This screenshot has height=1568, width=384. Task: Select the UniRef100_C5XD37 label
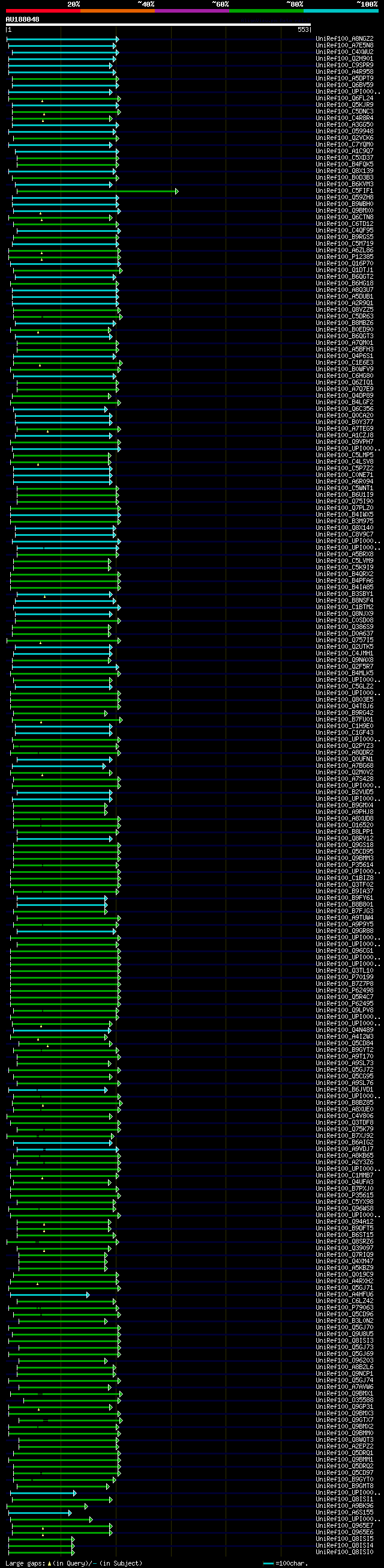pos(344,157)
